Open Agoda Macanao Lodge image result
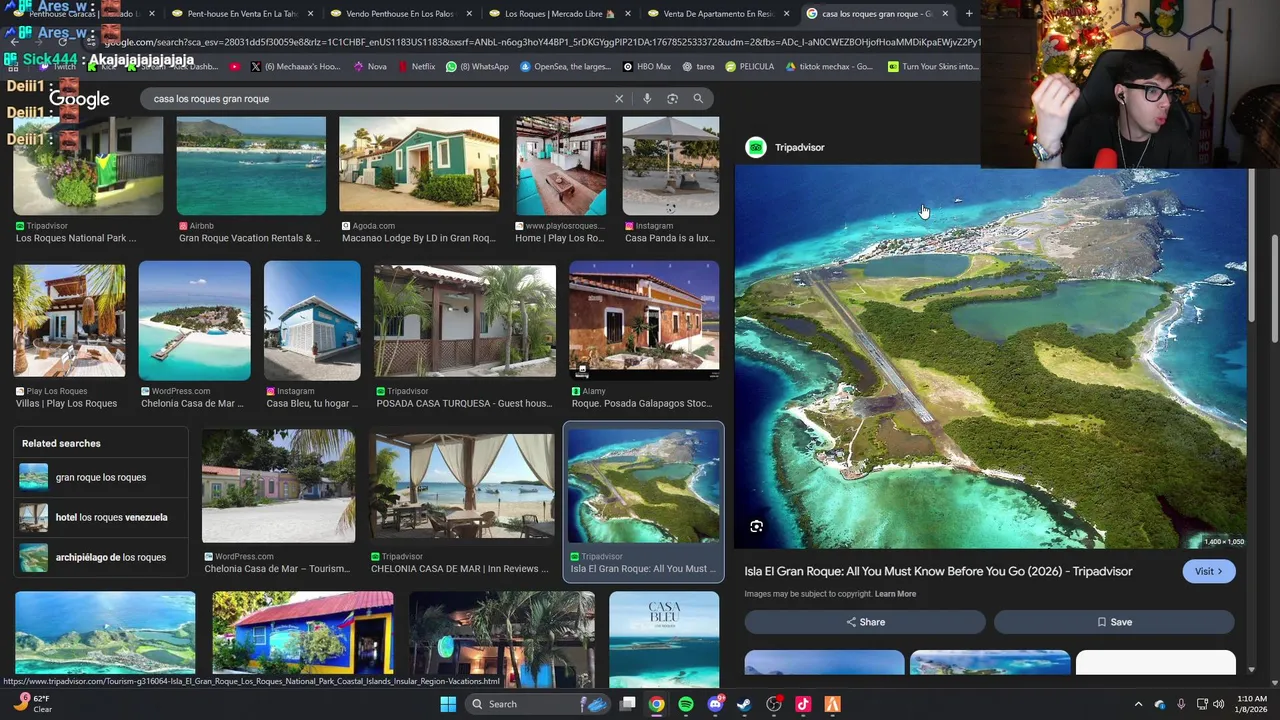This screenshot has height=720, width=1280. pyautogui.click(x=419, y=166)
